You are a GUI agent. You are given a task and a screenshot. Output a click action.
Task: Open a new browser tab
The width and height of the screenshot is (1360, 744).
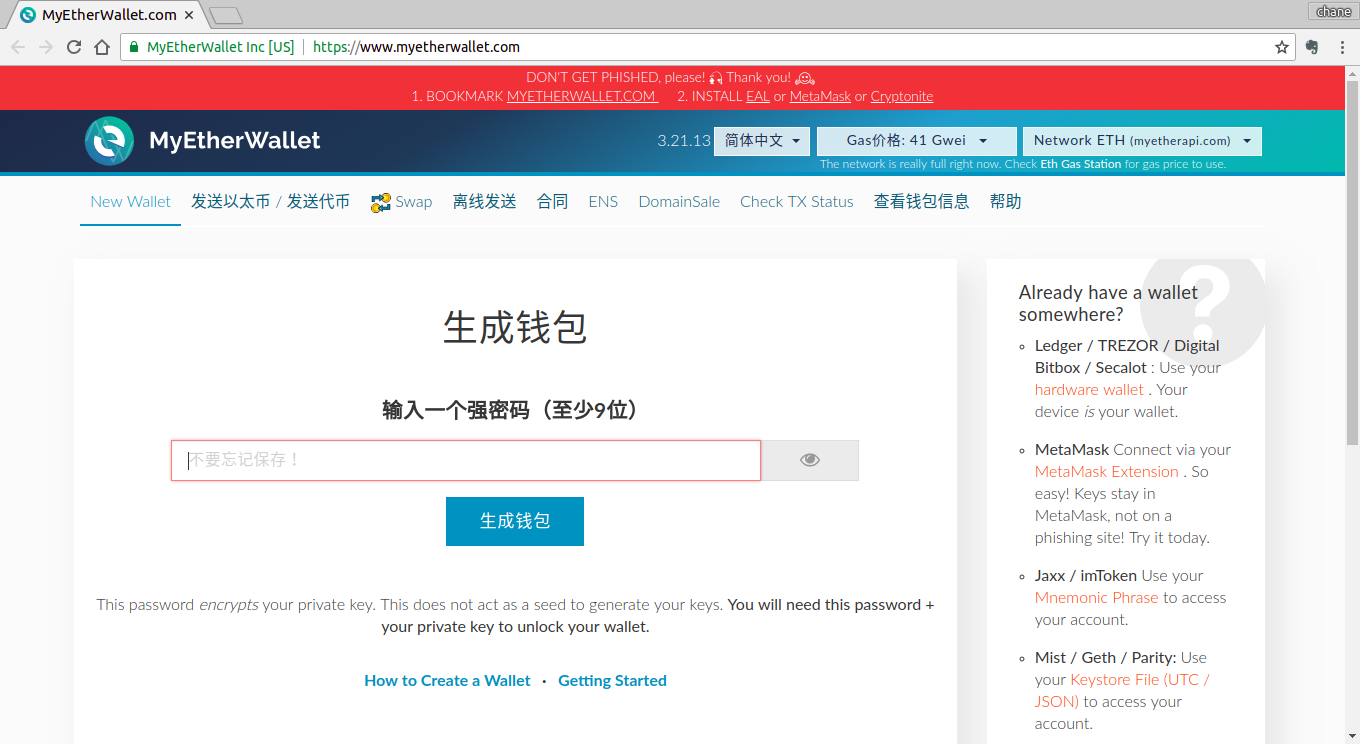click(226, 15)
